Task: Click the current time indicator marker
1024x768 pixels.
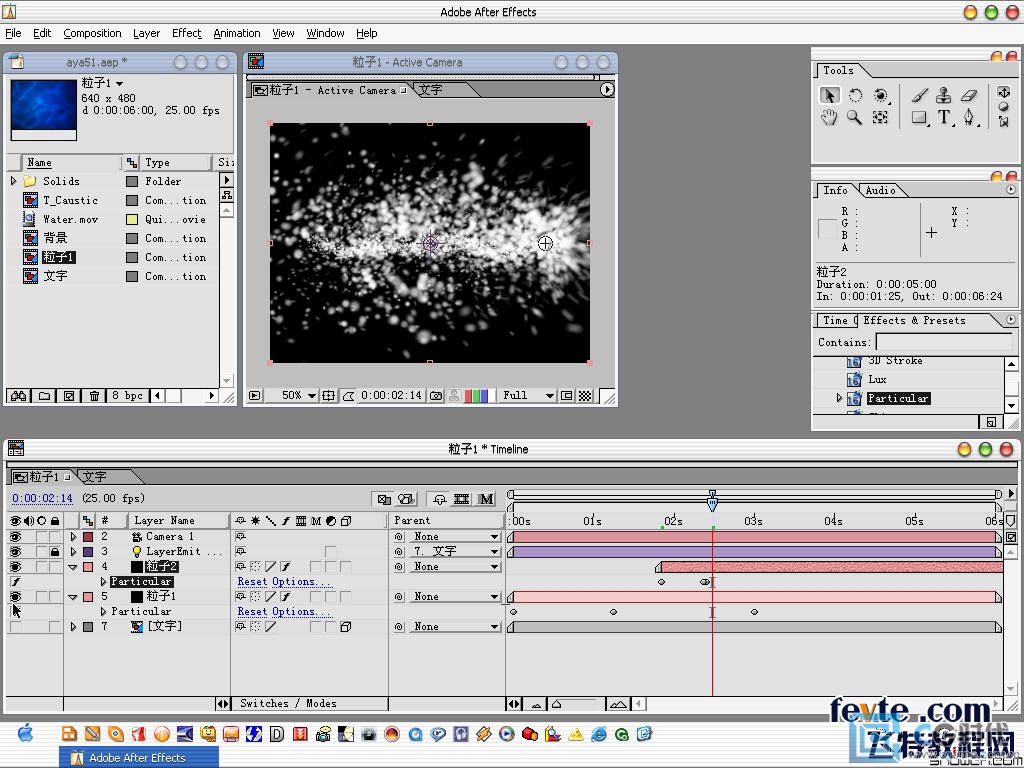Action: [712, 502]
